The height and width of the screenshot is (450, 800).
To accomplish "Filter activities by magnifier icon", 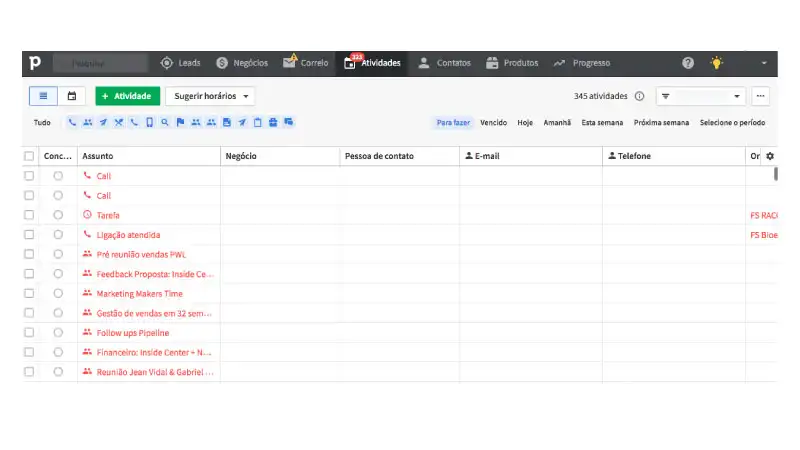I will point(165,122).
